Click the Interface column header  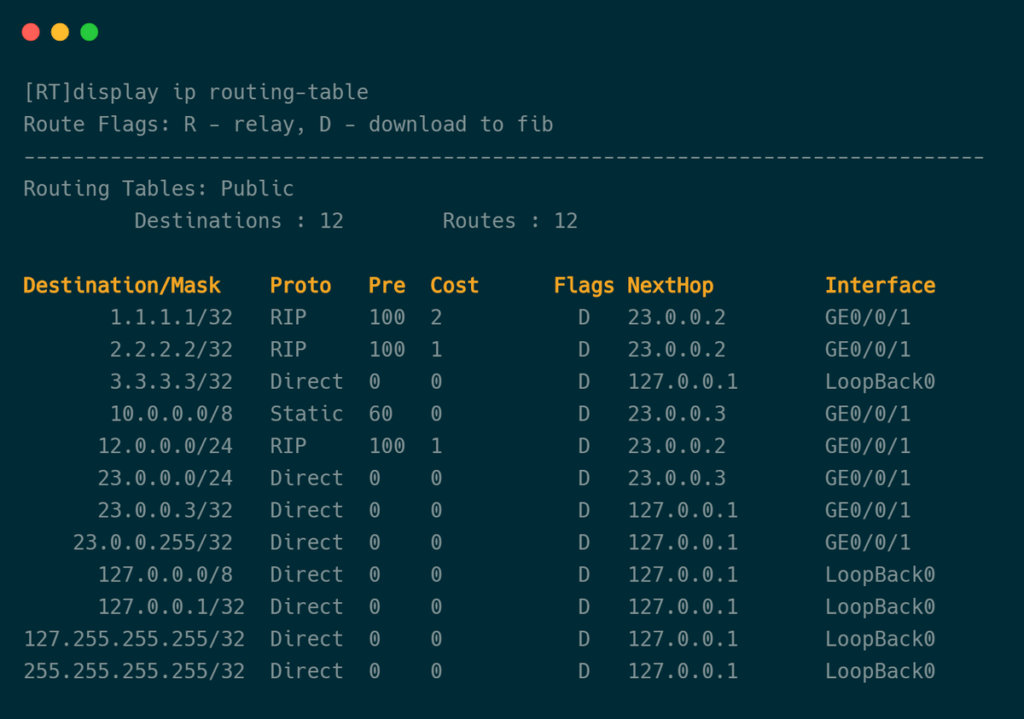tap(880, 286)
